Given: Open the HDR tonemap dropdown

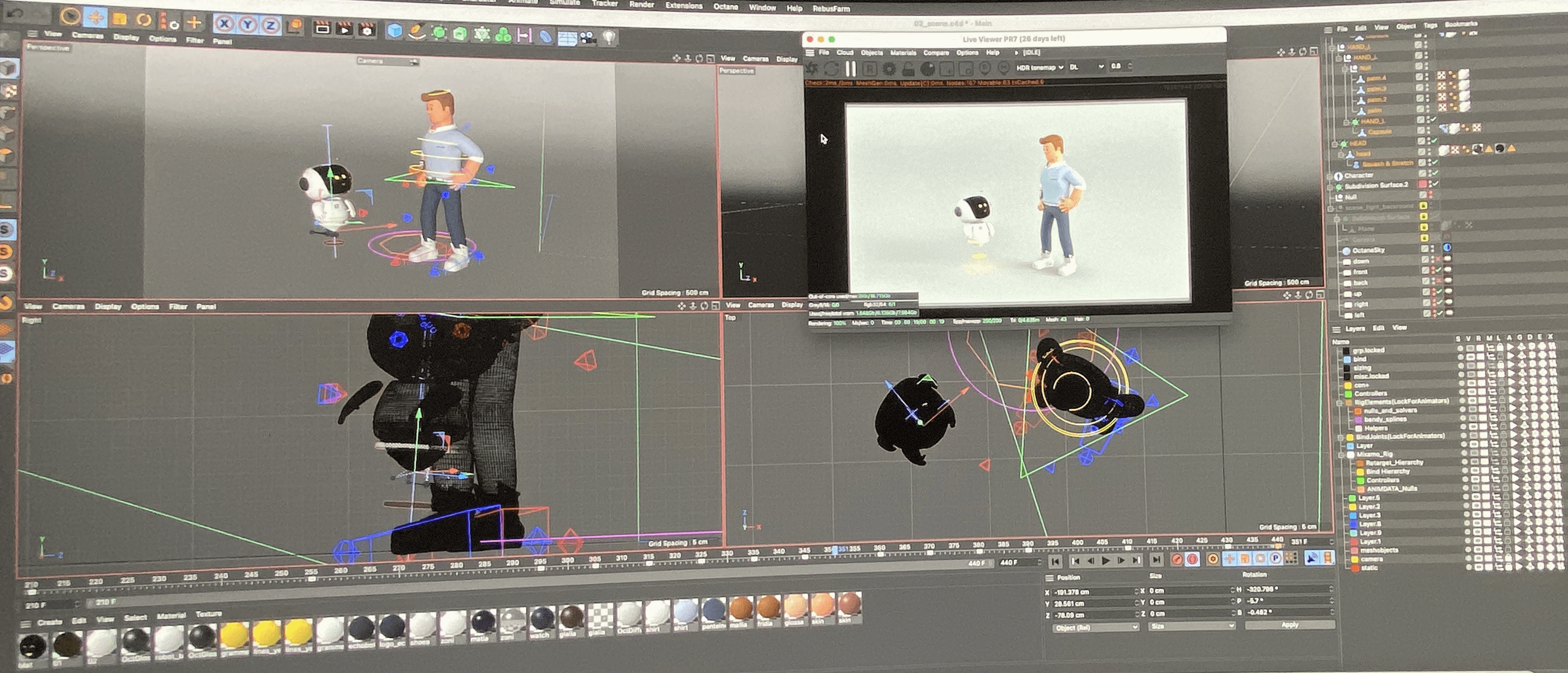Looking at the screenshot, I should (x=1040, y=68).
